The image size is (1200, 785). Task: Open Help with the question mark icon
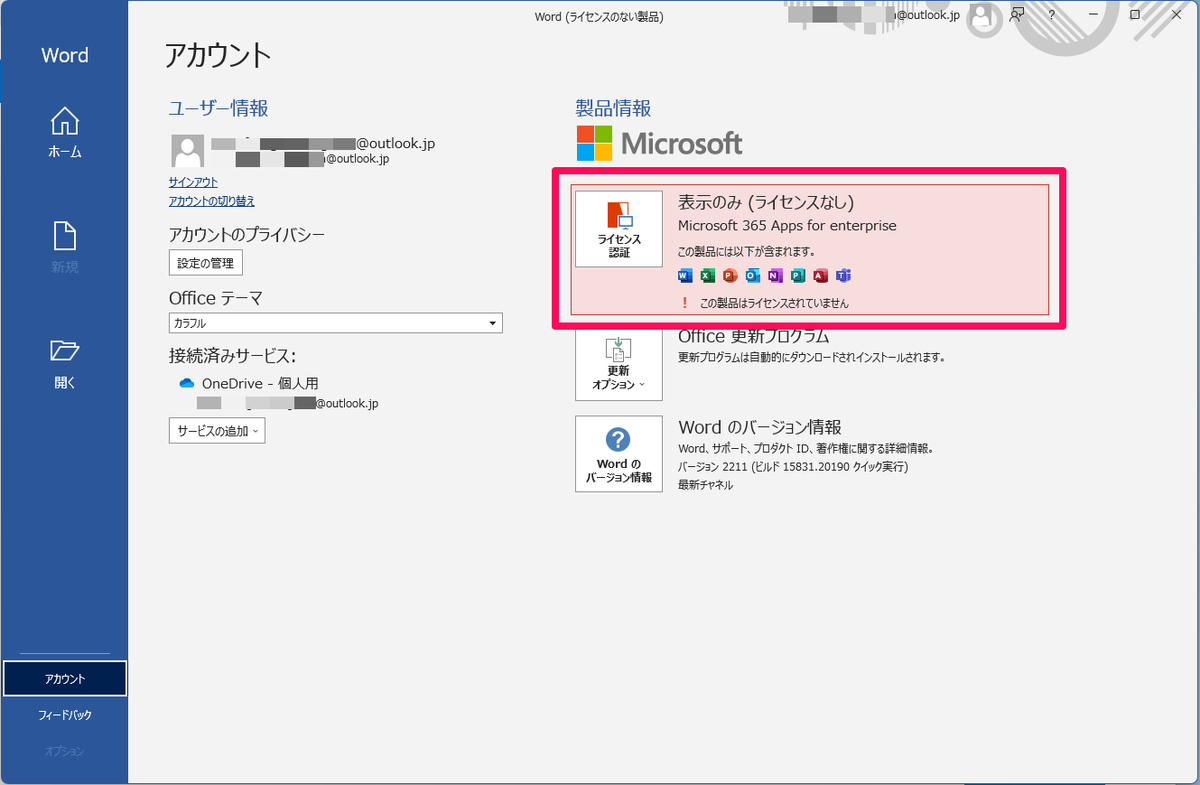pos(1052,15)
